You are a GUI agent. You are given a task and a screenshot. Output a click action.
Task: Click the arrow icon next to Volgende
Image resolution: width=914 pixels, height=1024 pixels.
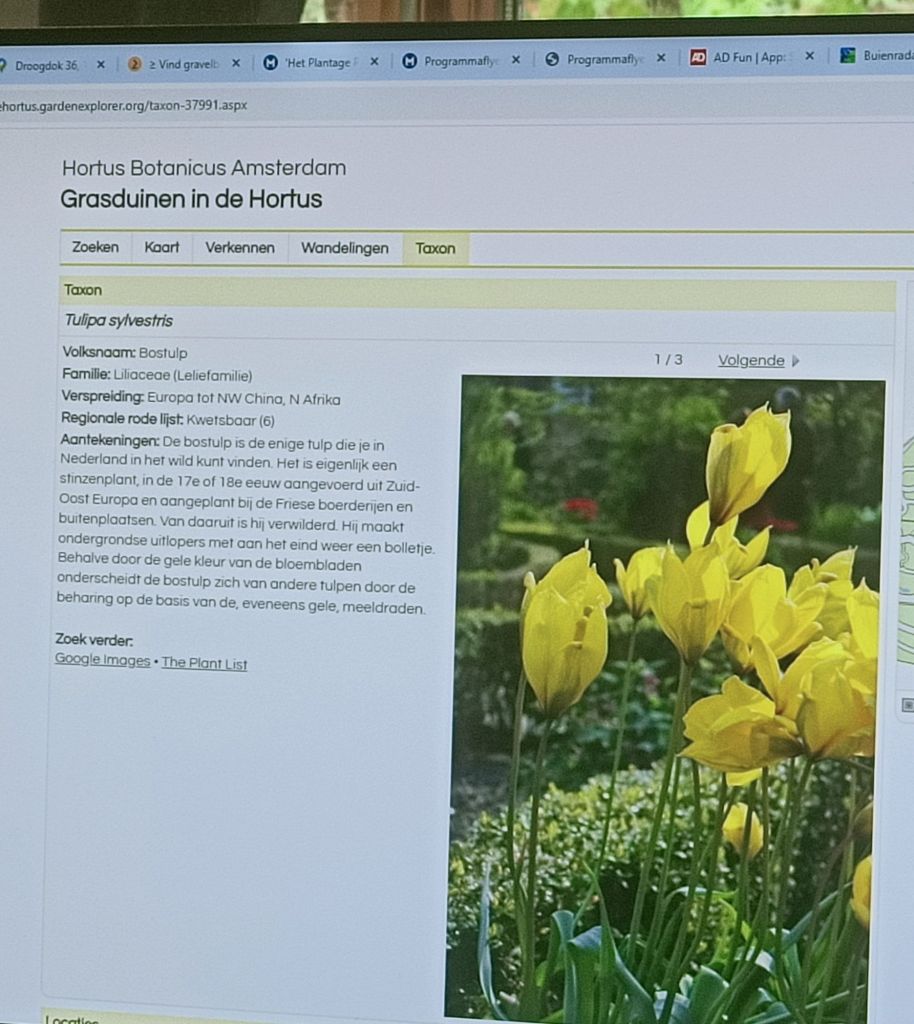[x=796, y=361]
